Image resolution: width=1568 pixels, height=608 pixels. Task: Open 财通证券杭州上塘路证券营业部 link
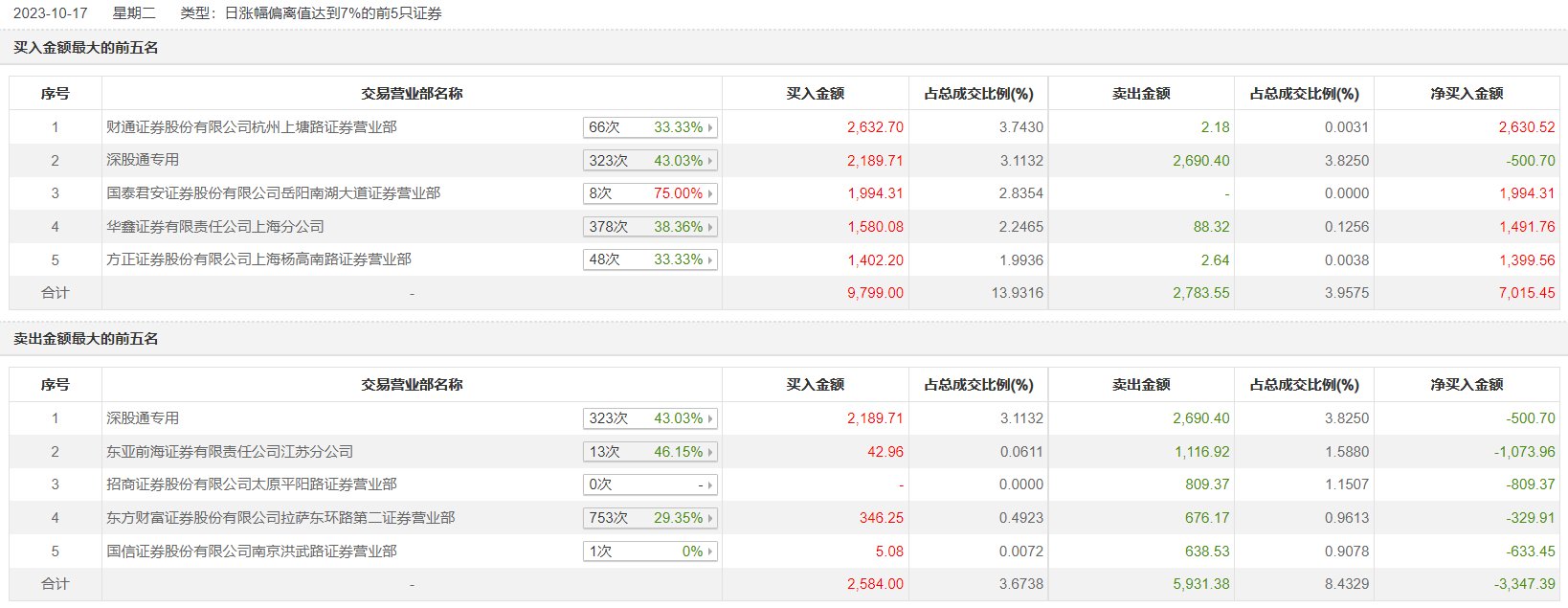tap(252, 127)
